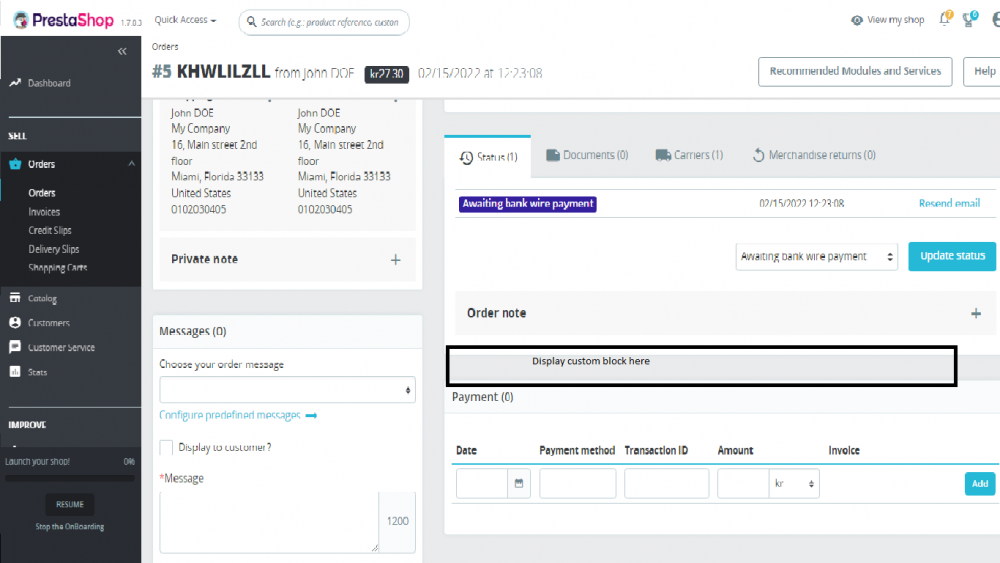Click the Orders breadcrumb link
This screenshot has width=1000, height=563.
click(x=165, y=47)
